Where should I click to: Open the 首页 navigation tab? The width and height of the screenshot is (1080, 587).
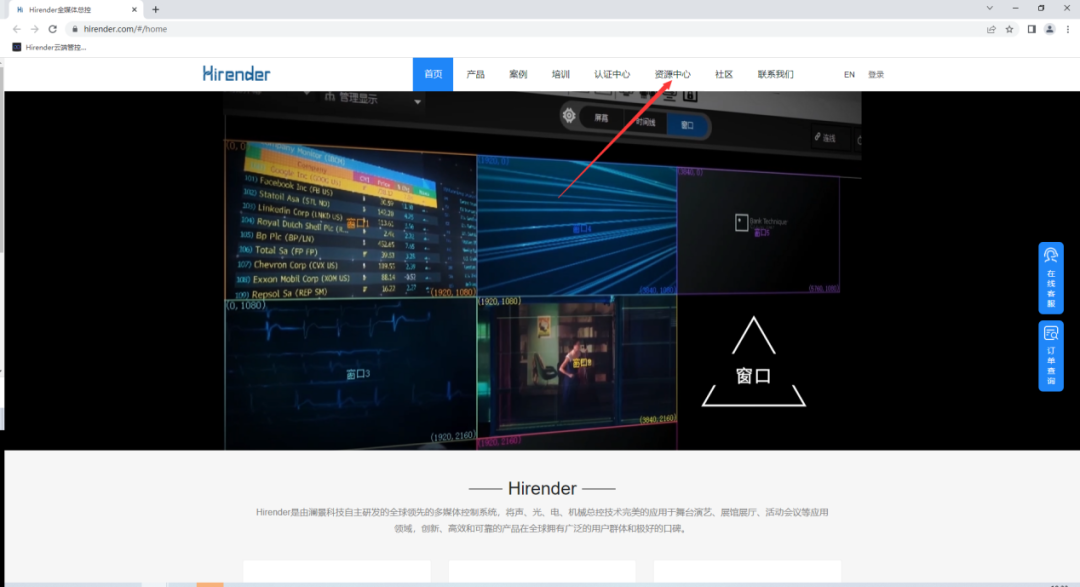tap(433, 74)
